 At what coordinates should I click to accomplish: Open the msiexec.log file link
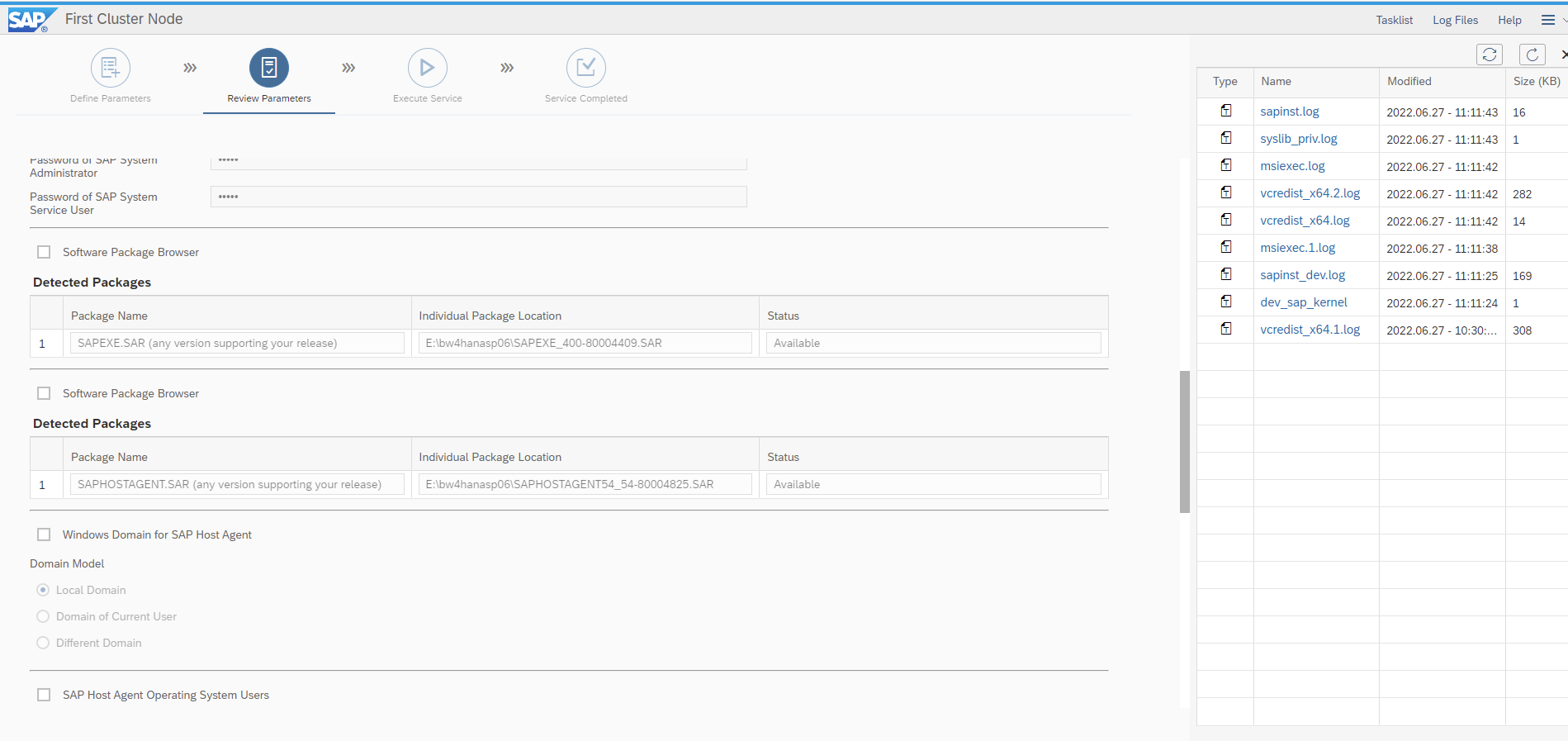(1292, 166)
